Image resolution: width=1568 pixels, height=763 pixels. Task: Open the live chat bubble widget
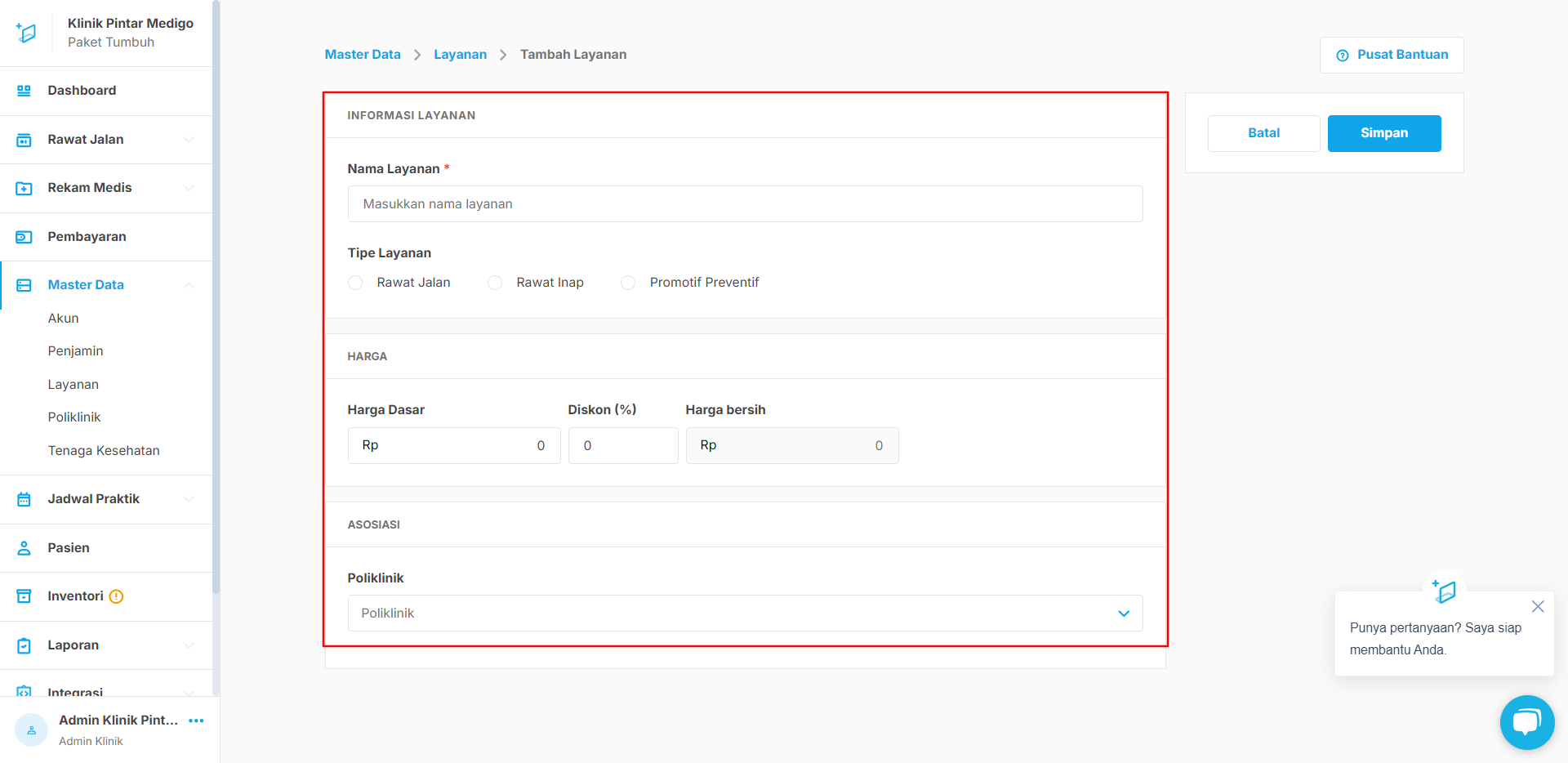coord(1527,722)
